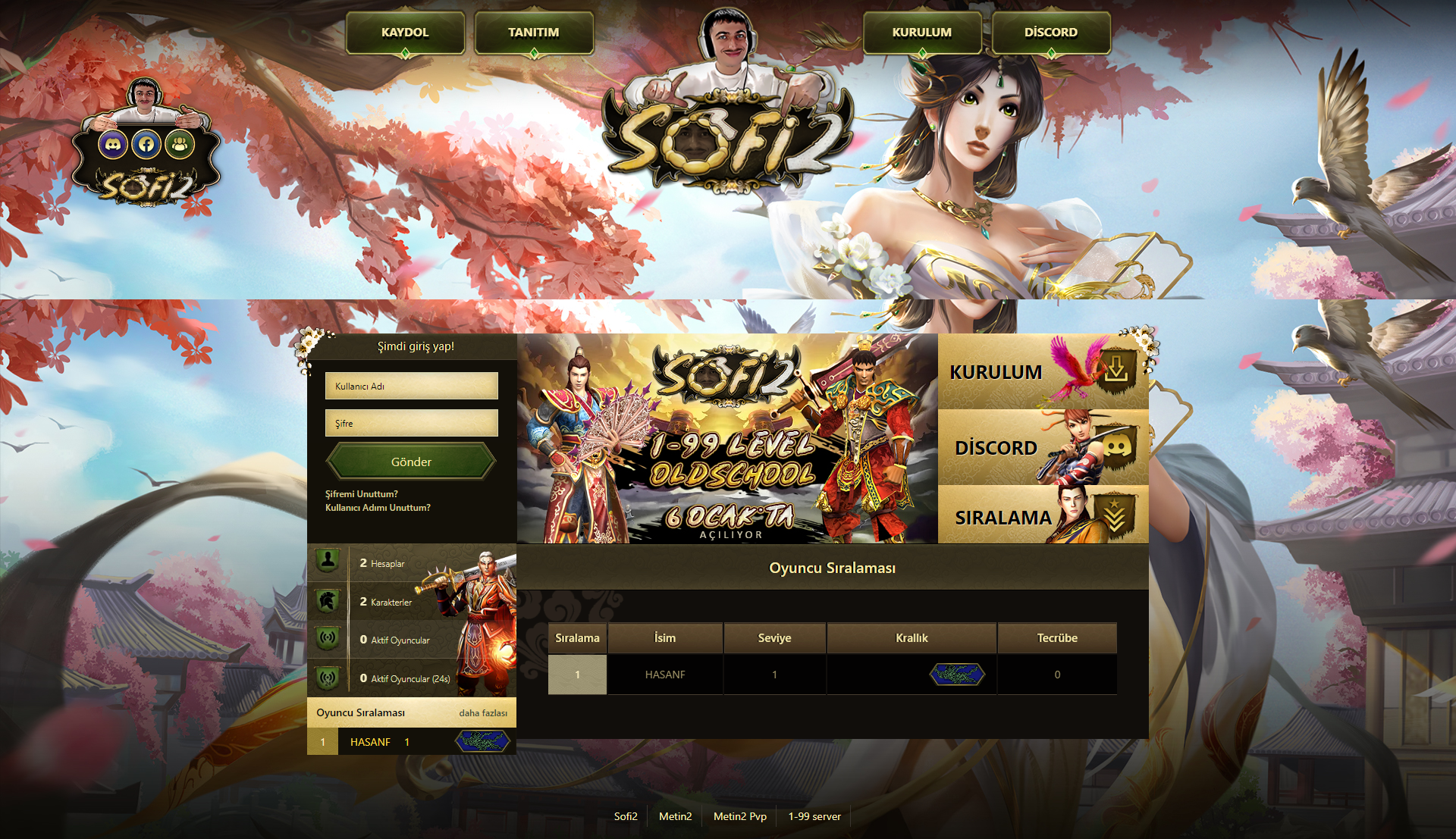Open the 1-99 server footer link
Image resolution: width=1456 pixels, height=839 pixels.
(x=814, y=816)
